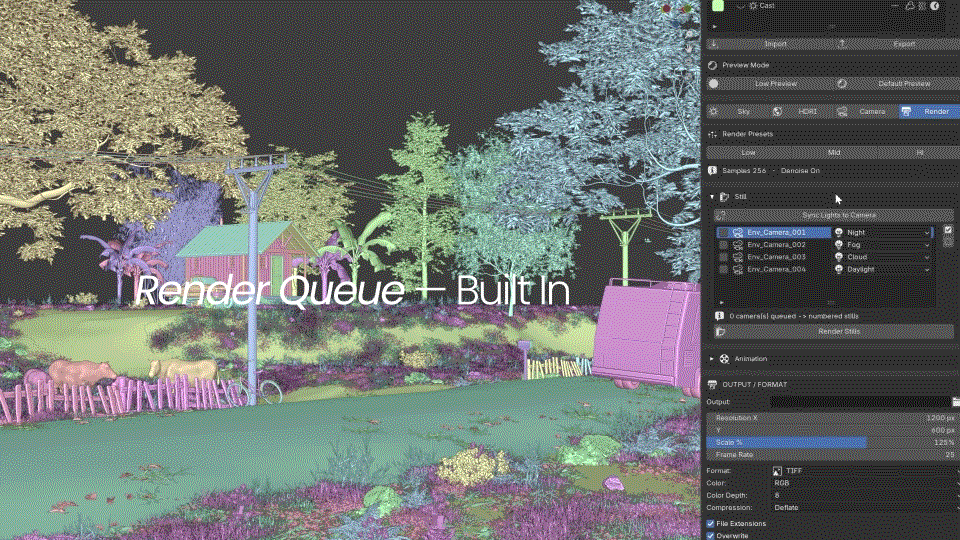Select Env_Camera_004 in the list
Screen dimensions: 960x540
click(776, 269)
